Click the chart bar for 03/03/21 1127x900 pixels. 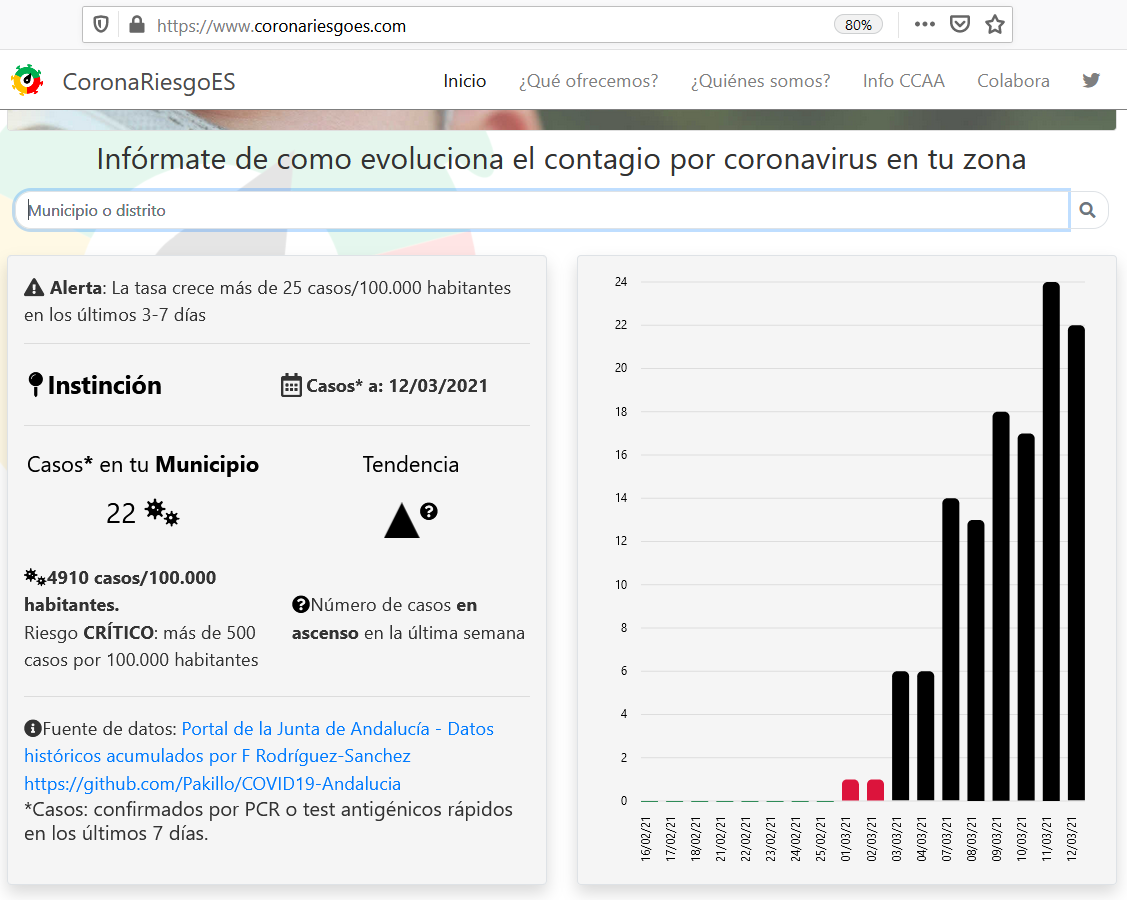900,735
